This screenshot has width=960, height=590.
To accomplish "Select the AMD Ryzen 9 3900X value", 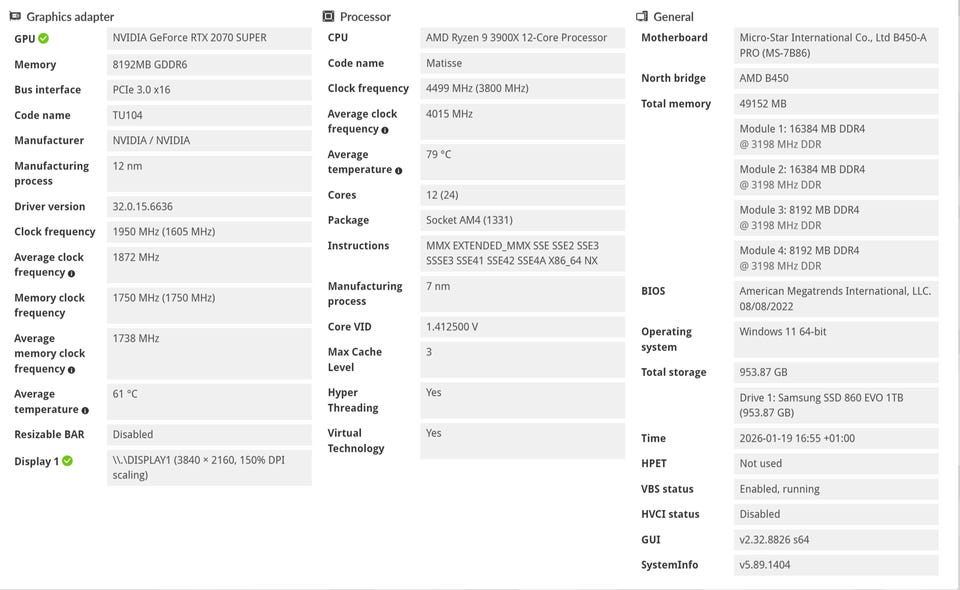I will click(523, 38).
